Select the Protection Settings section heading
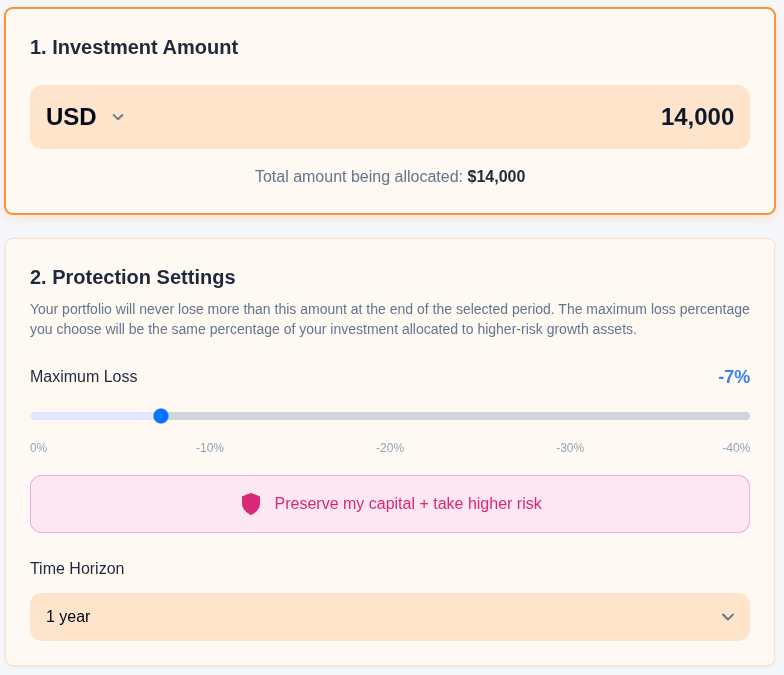 point(133,277)
